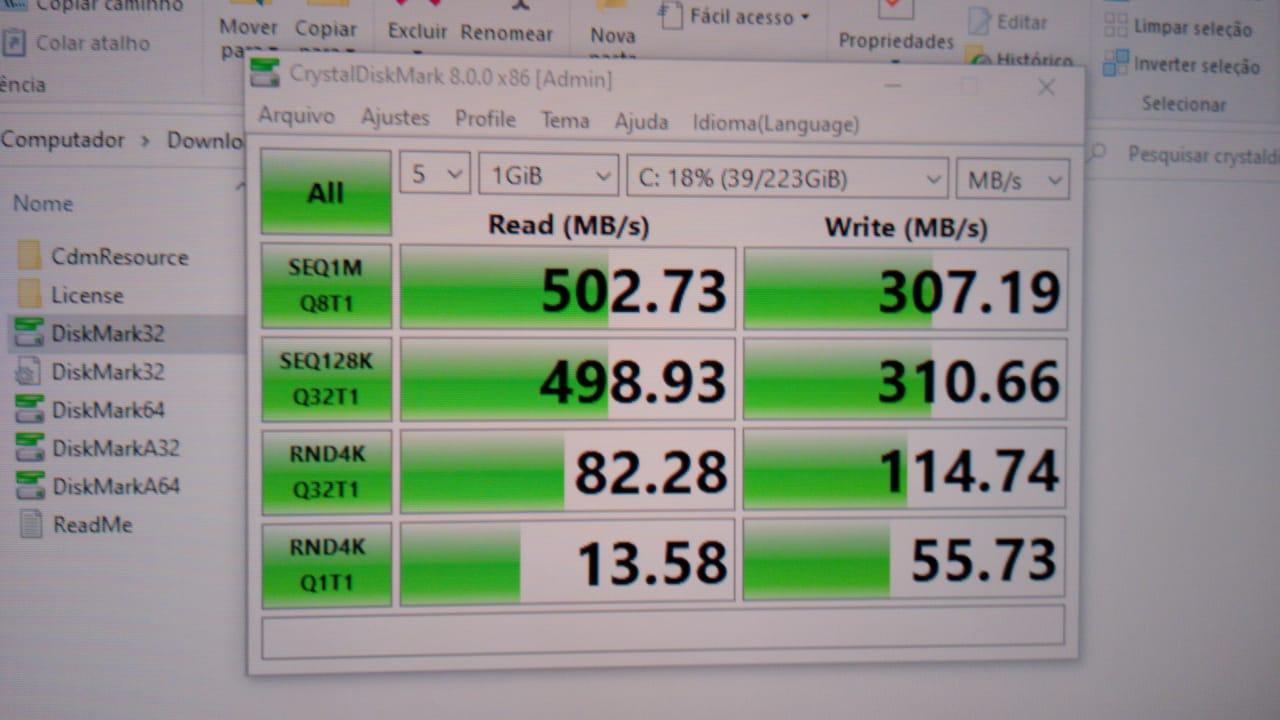This screenshot has width=1280, height=720.
Task: Sort files by the Nome column header
Action: tap(43, 203)
